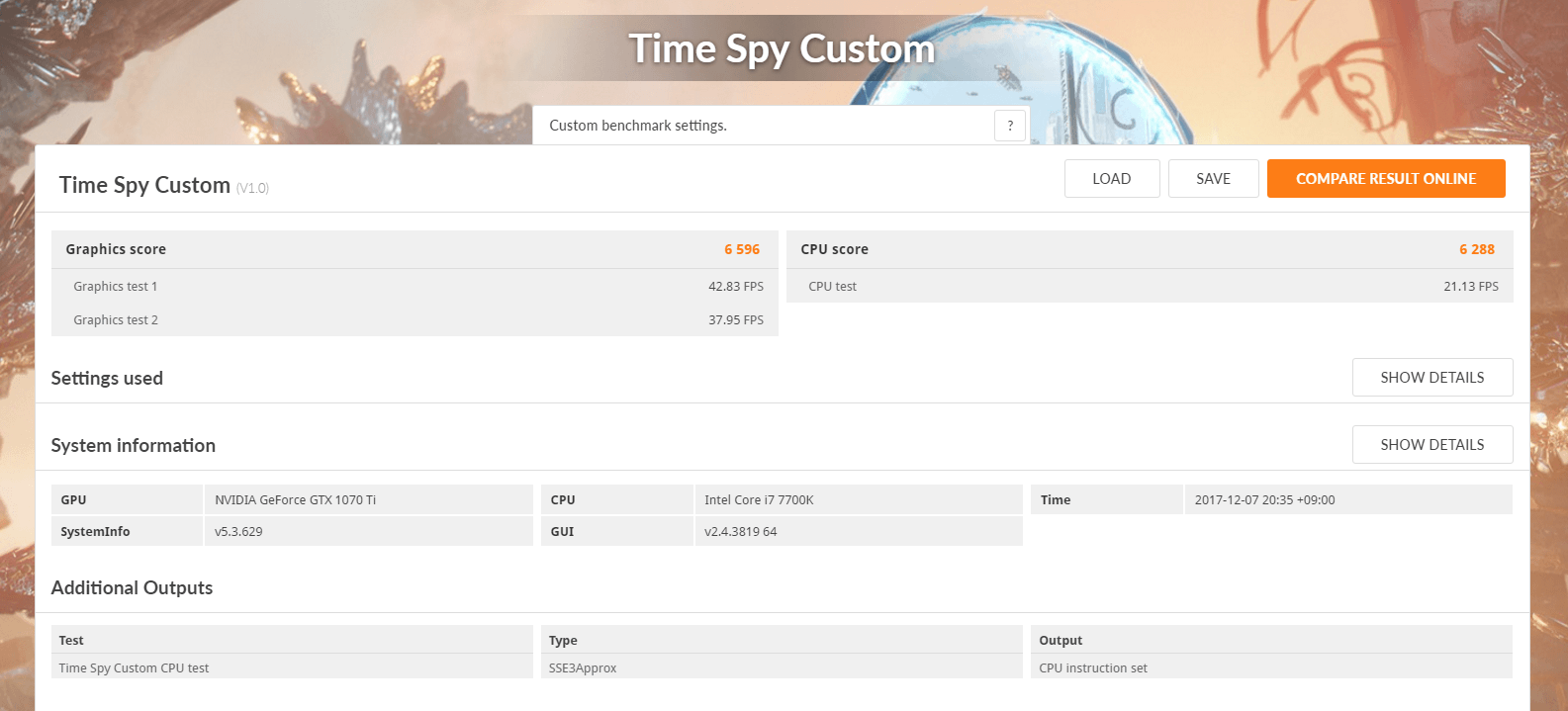The width and height of the screenshot is (1568, 711).
Task: Click the GUI version v2.4.3819 64
Action: [x=740, y=532]
